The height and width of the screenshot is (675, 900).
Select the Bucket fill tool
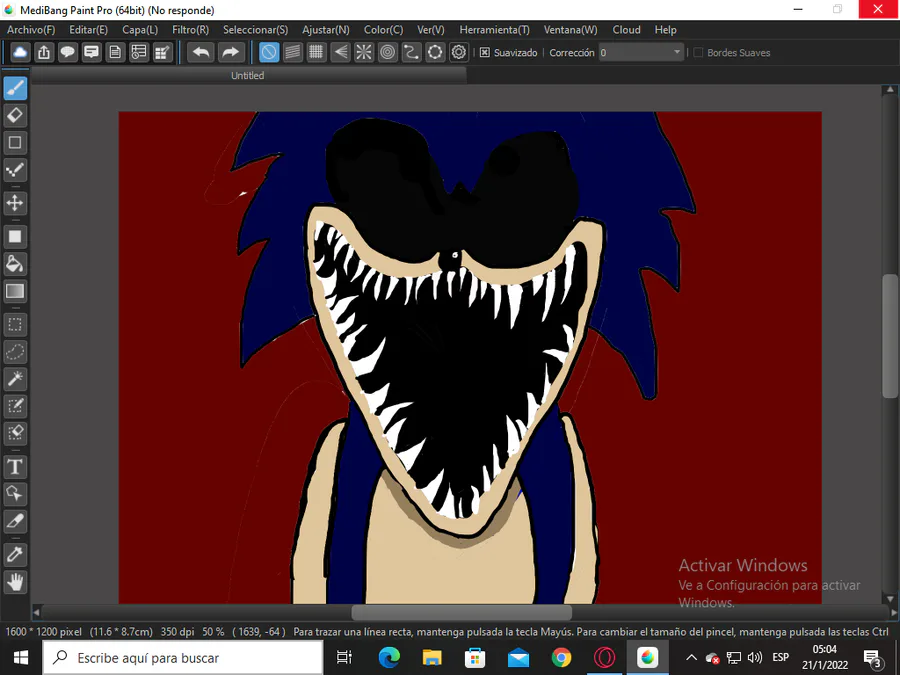click(x=15, y=264)
